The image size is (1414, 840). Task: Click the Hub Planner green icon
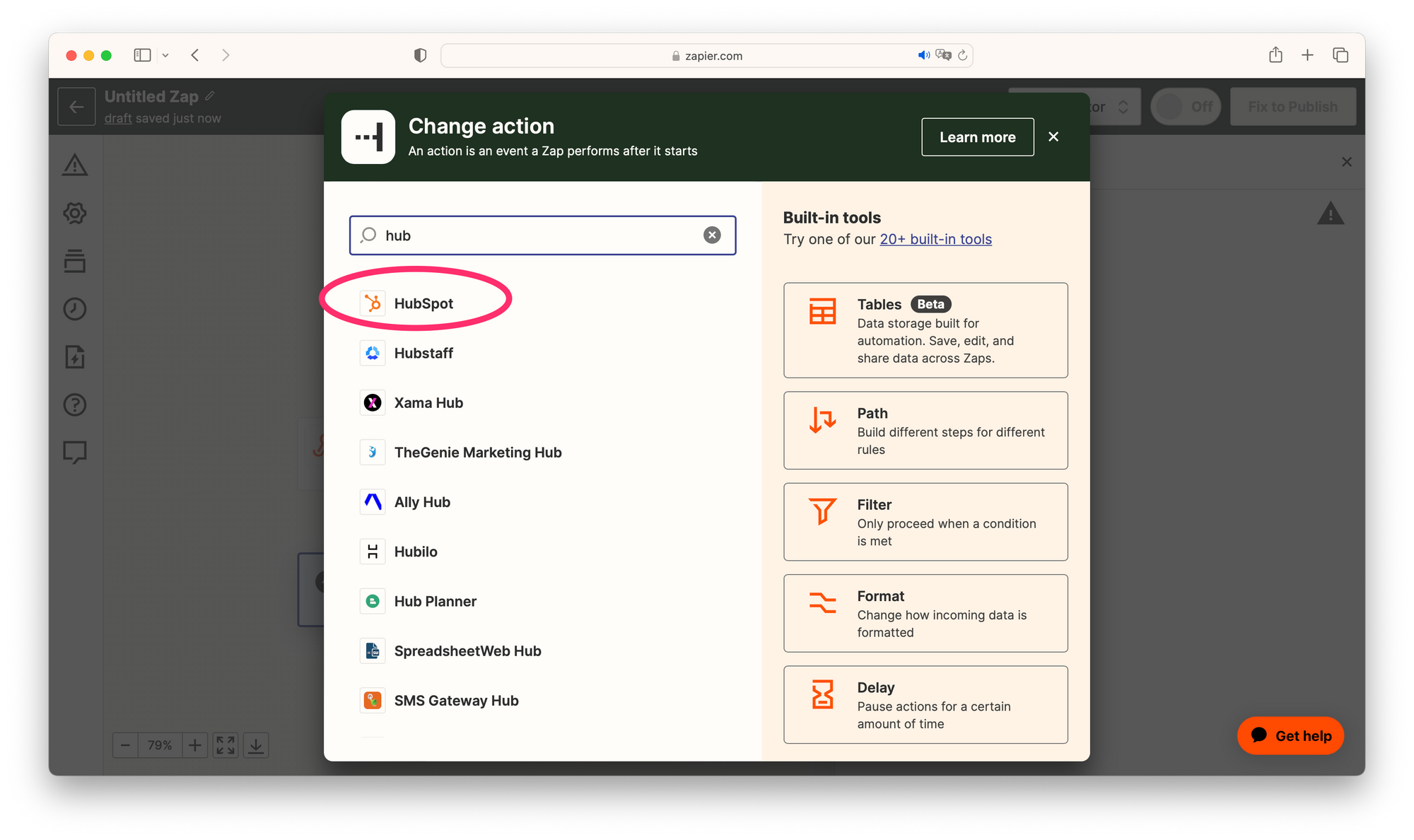(x=373, y=601)
